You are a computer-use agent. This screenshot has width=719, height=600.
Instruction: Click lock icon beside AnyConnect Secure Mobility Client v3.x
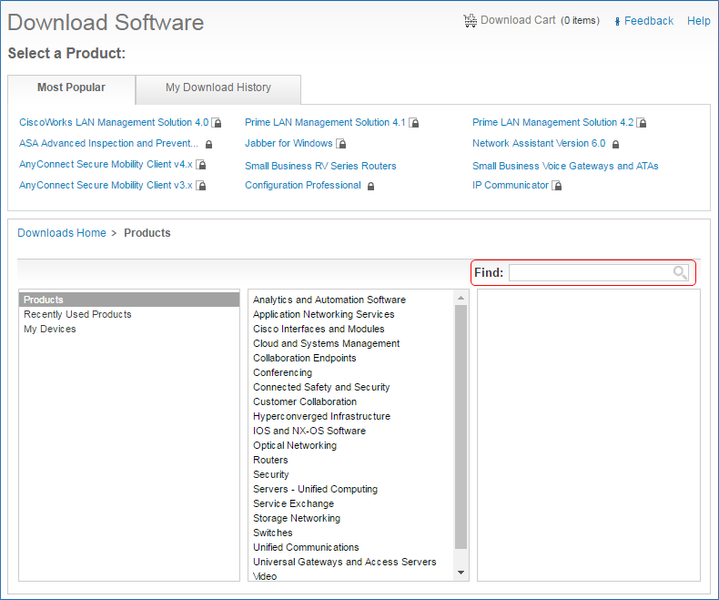coord(201,185)
